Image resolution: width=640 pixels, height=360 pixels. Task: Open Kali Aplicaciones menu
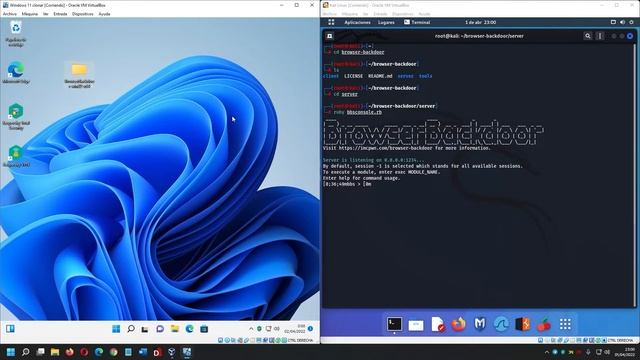click(x=357, y=22)
